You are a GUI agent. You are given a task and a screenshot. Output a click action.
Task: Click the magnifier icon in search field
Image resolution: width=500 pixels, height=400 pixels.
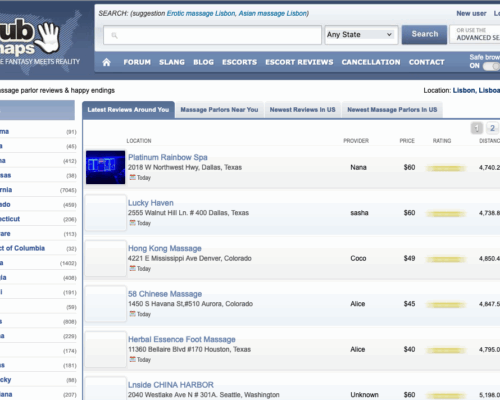[114, 35]
